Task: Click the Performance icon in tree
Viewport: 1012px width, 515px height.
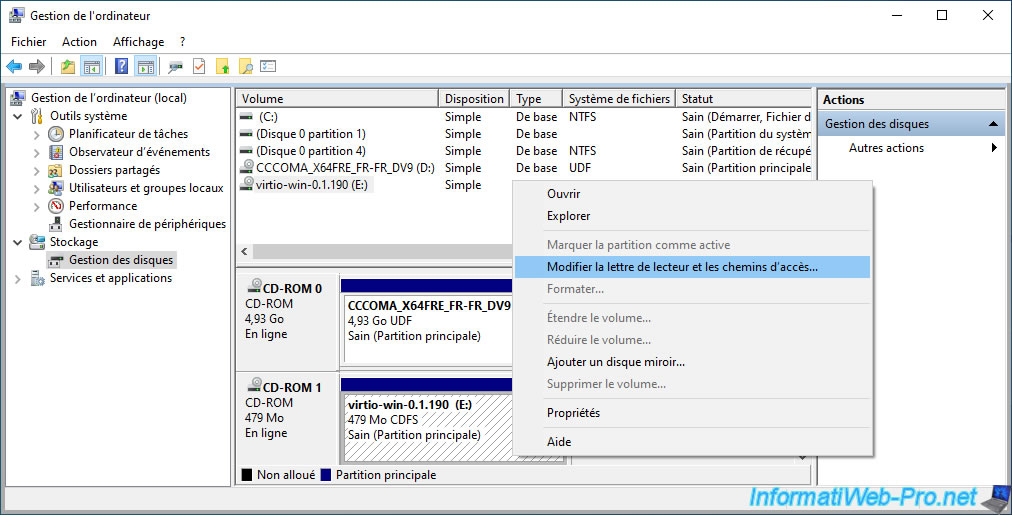Action: tap(56, 206)
